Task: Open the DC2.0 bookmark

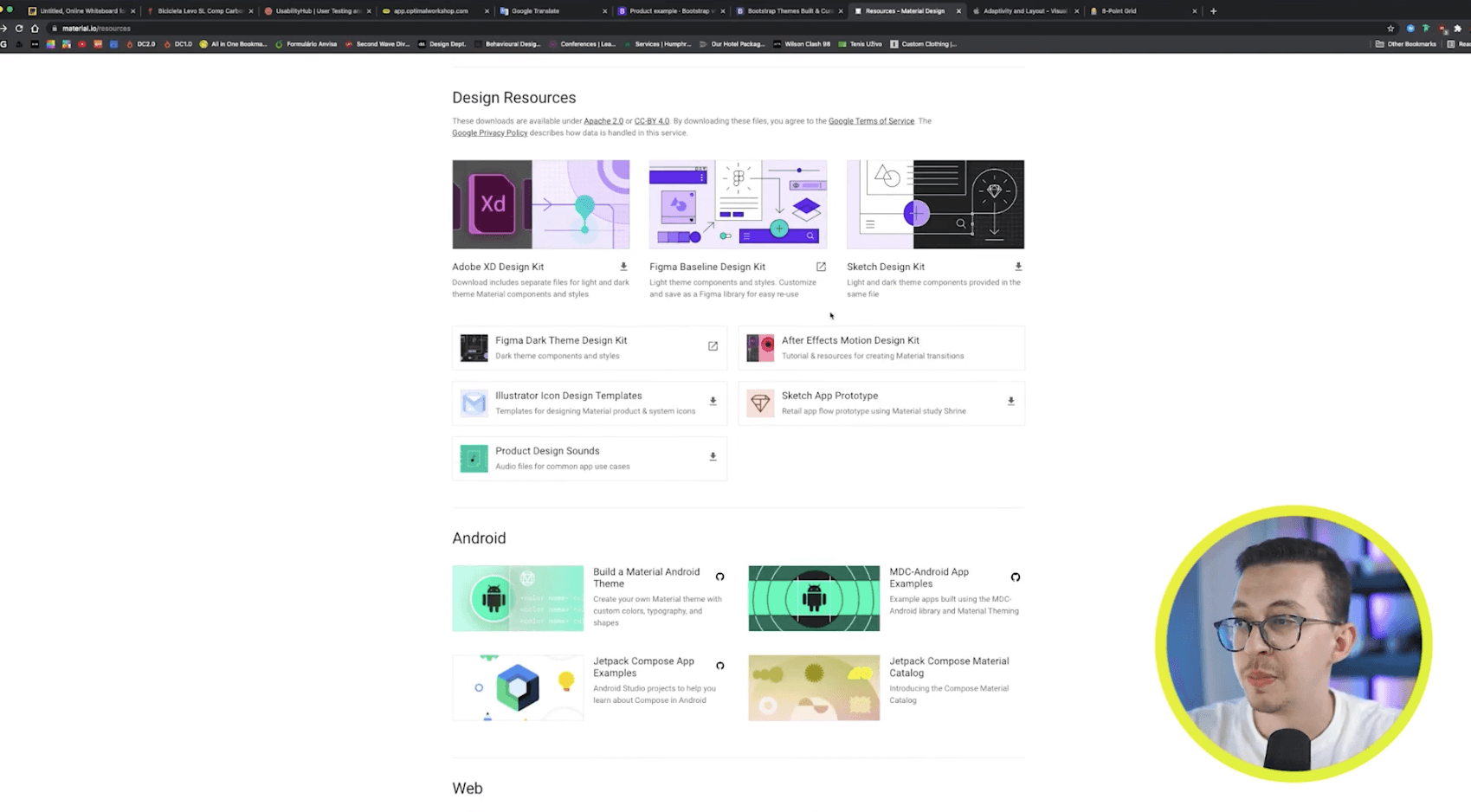Action: coord(141,44)
